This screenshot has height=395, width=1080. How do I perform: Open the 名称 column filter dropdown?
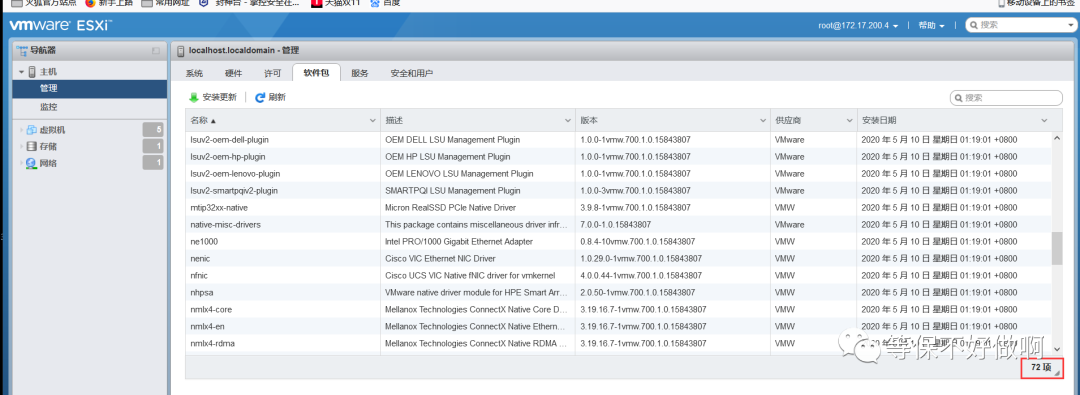(373, 121)
